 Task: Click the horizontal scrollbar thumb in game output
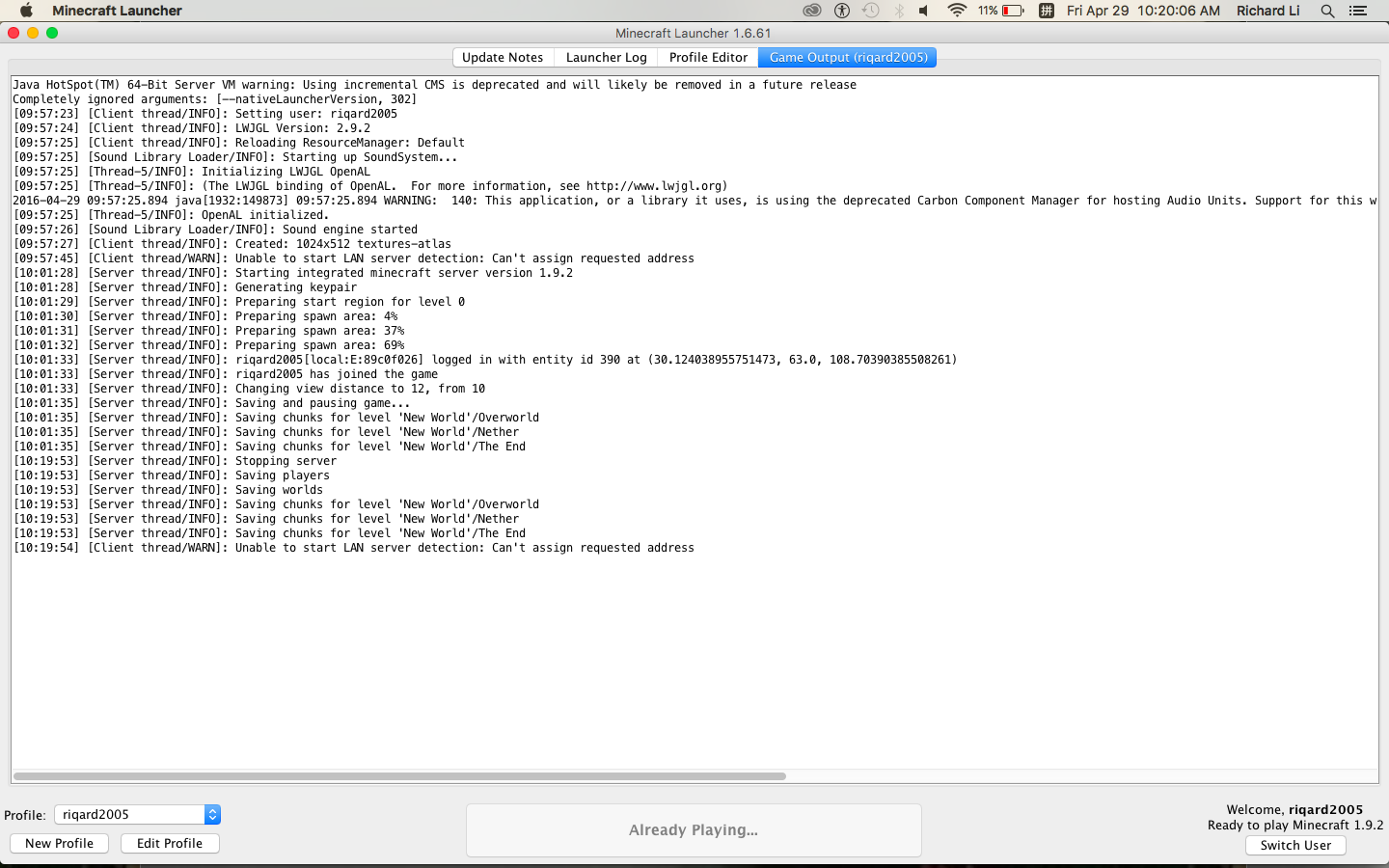399,776
